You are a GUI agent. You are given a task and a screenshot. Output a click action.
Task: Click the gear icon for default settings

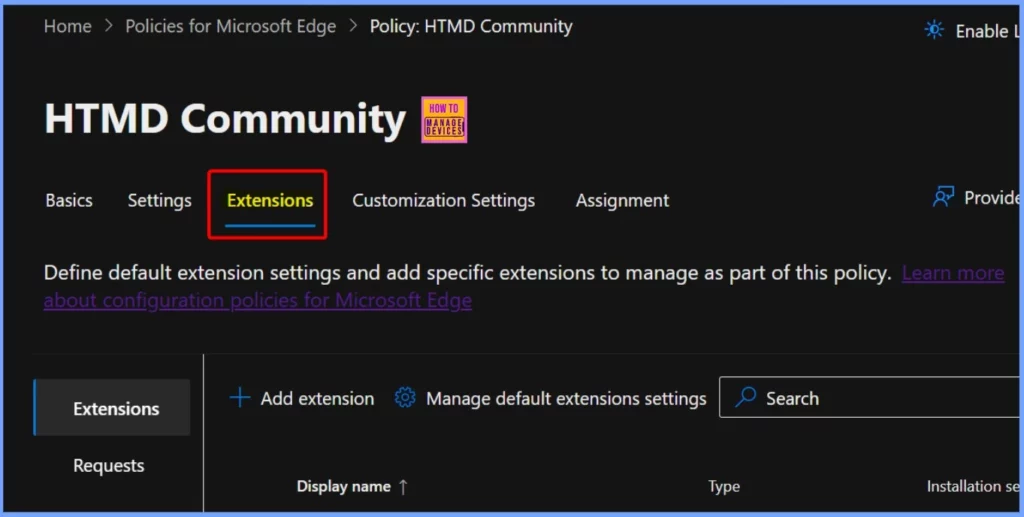click(x=405, y=398)
